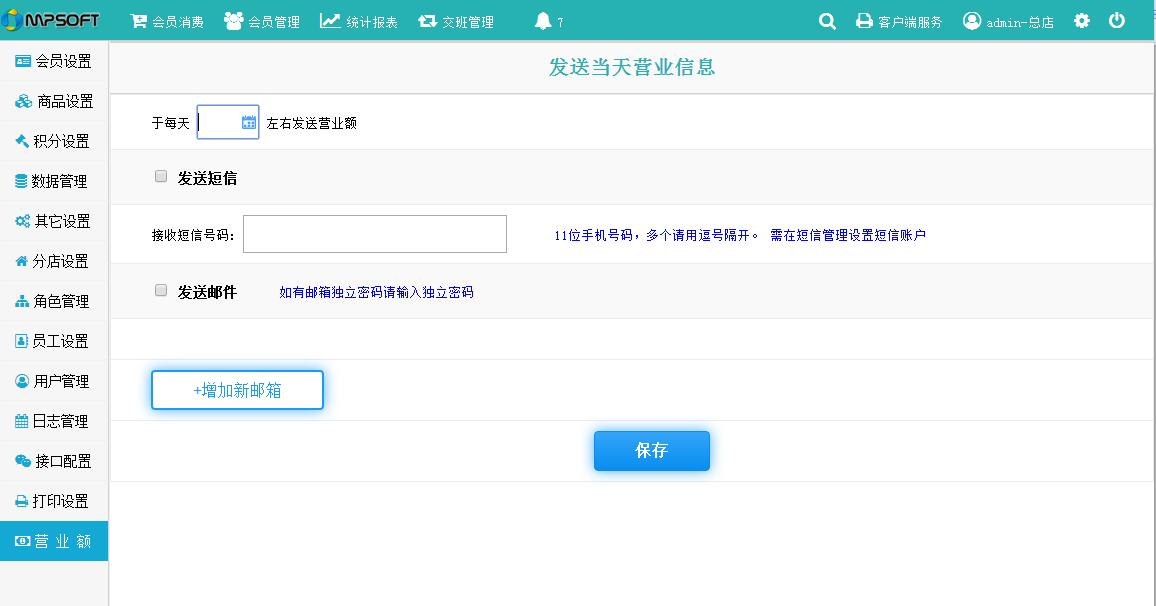This screenshot has height=606, width=1156.
Task: Open notifications bell icon
Action: pos(543,21)
